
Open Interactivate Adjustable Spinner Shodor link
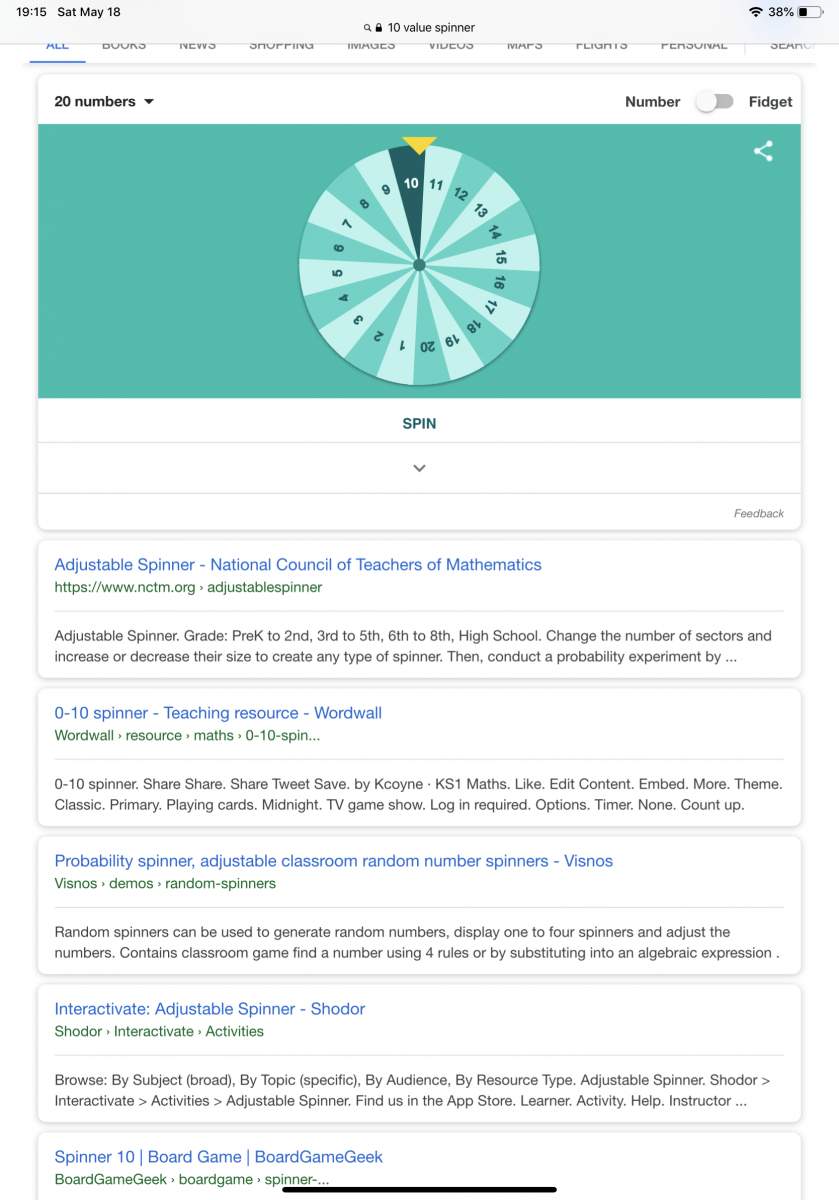tap(209, 1009)
